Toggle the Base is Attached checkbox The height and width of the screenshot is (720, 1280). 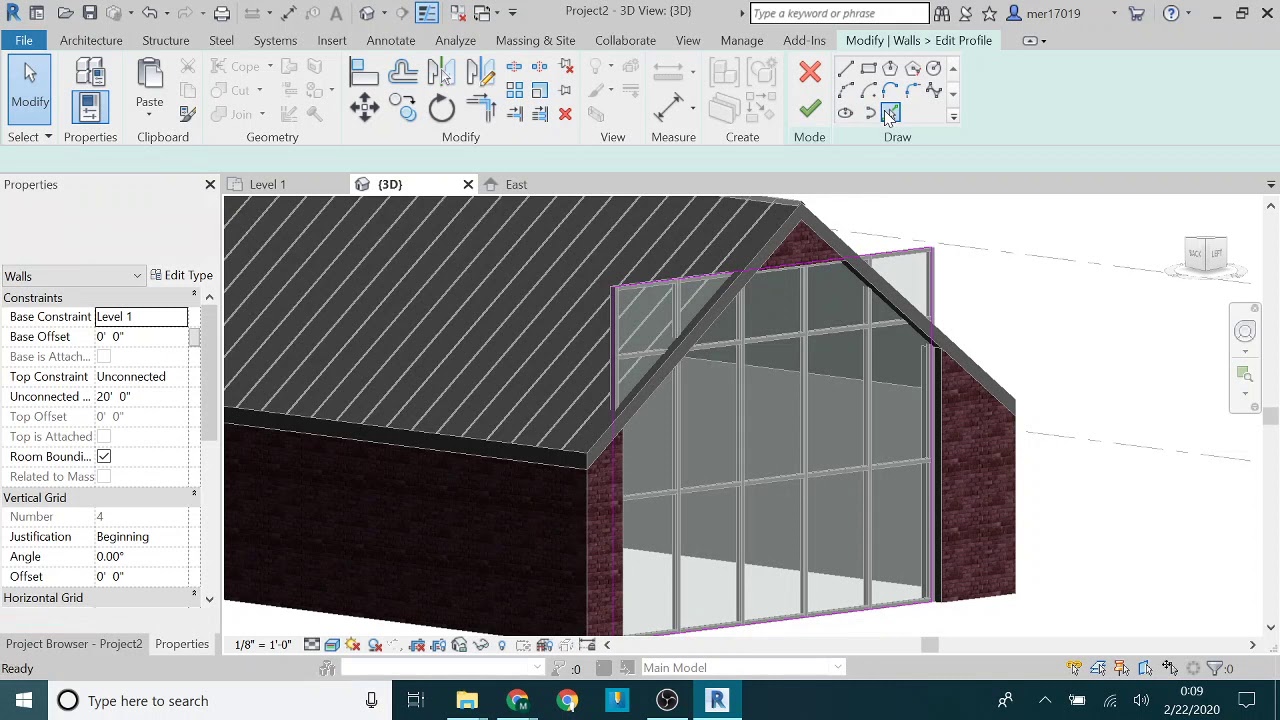point(104,357)
